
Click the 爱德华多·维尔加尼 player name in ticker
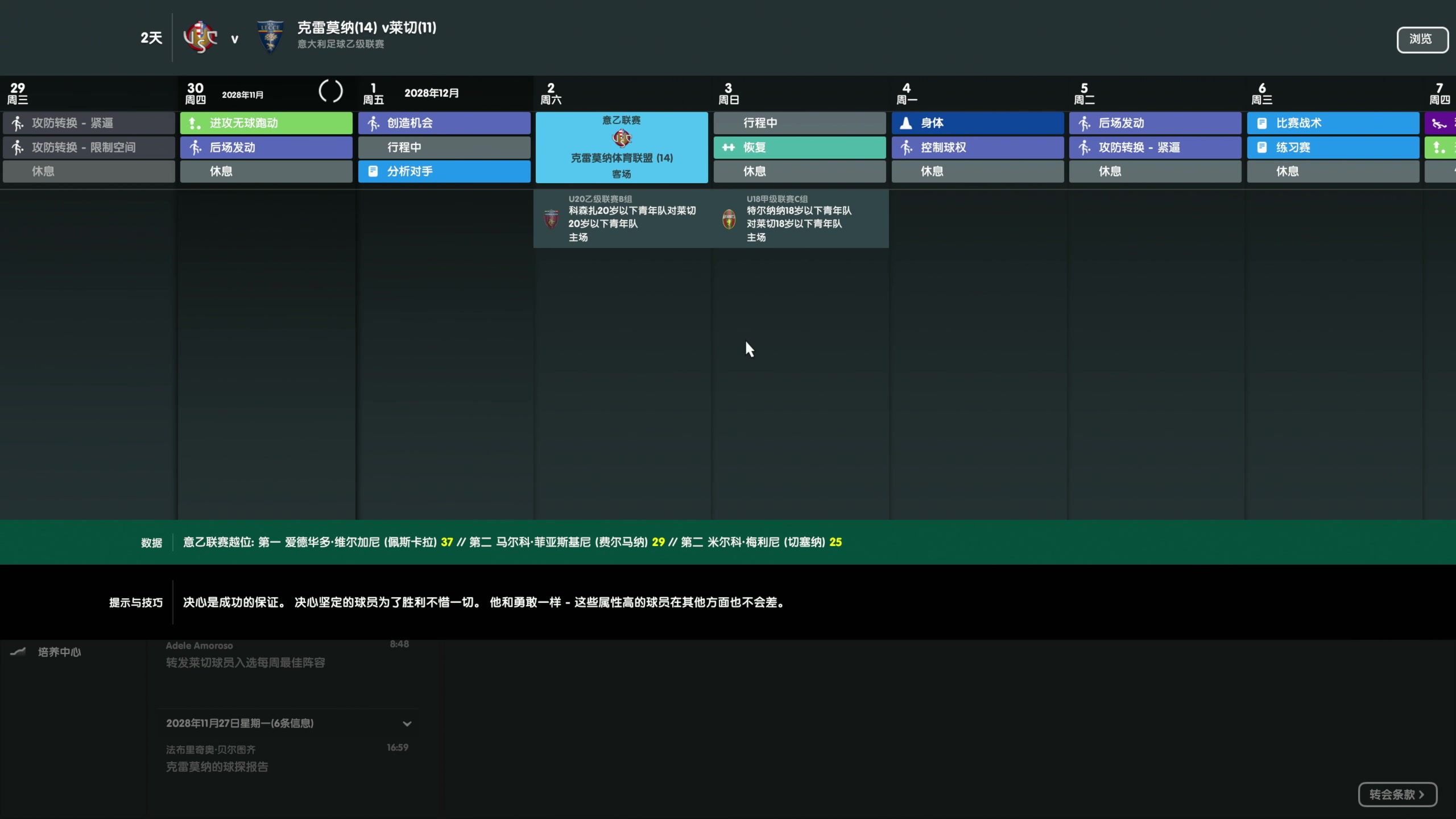tap(332, 542)
